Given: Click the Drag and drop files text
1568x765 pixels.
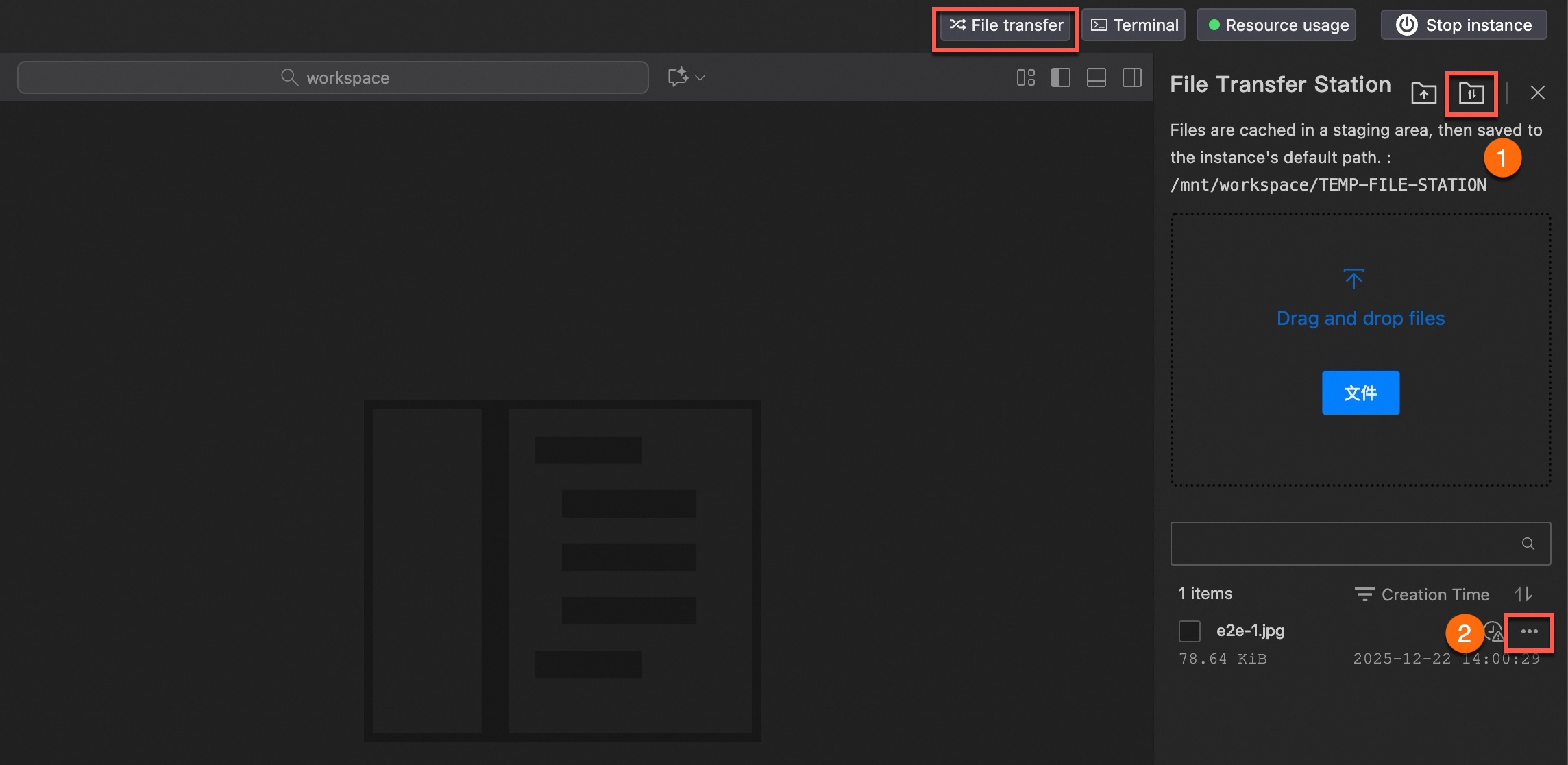Looking at the screenshot, I should tap(1360, 318).
